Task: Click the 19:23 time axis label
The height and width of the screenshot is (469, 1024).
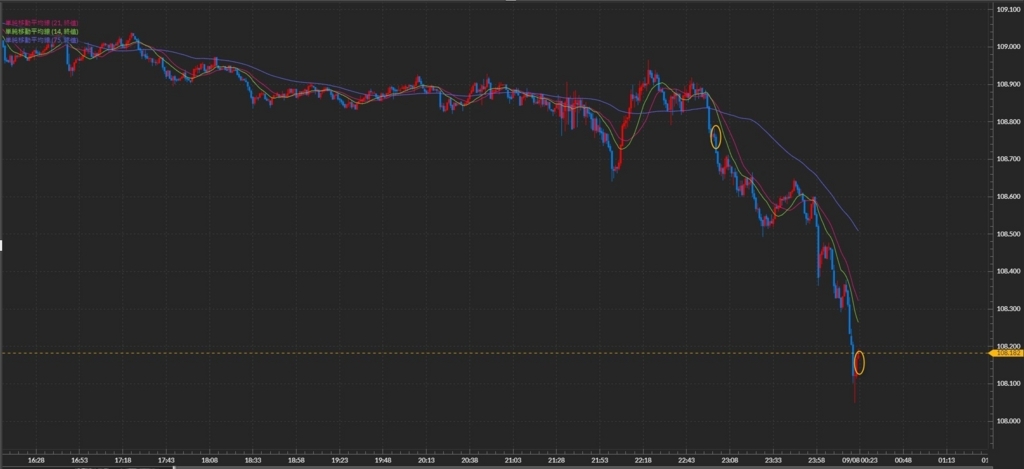Action: [340, 460]
